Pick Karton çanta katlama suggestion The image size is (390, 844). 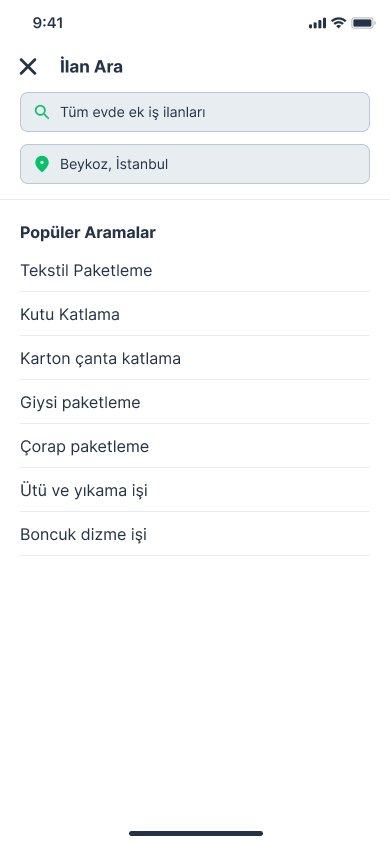tap(195, 358)
